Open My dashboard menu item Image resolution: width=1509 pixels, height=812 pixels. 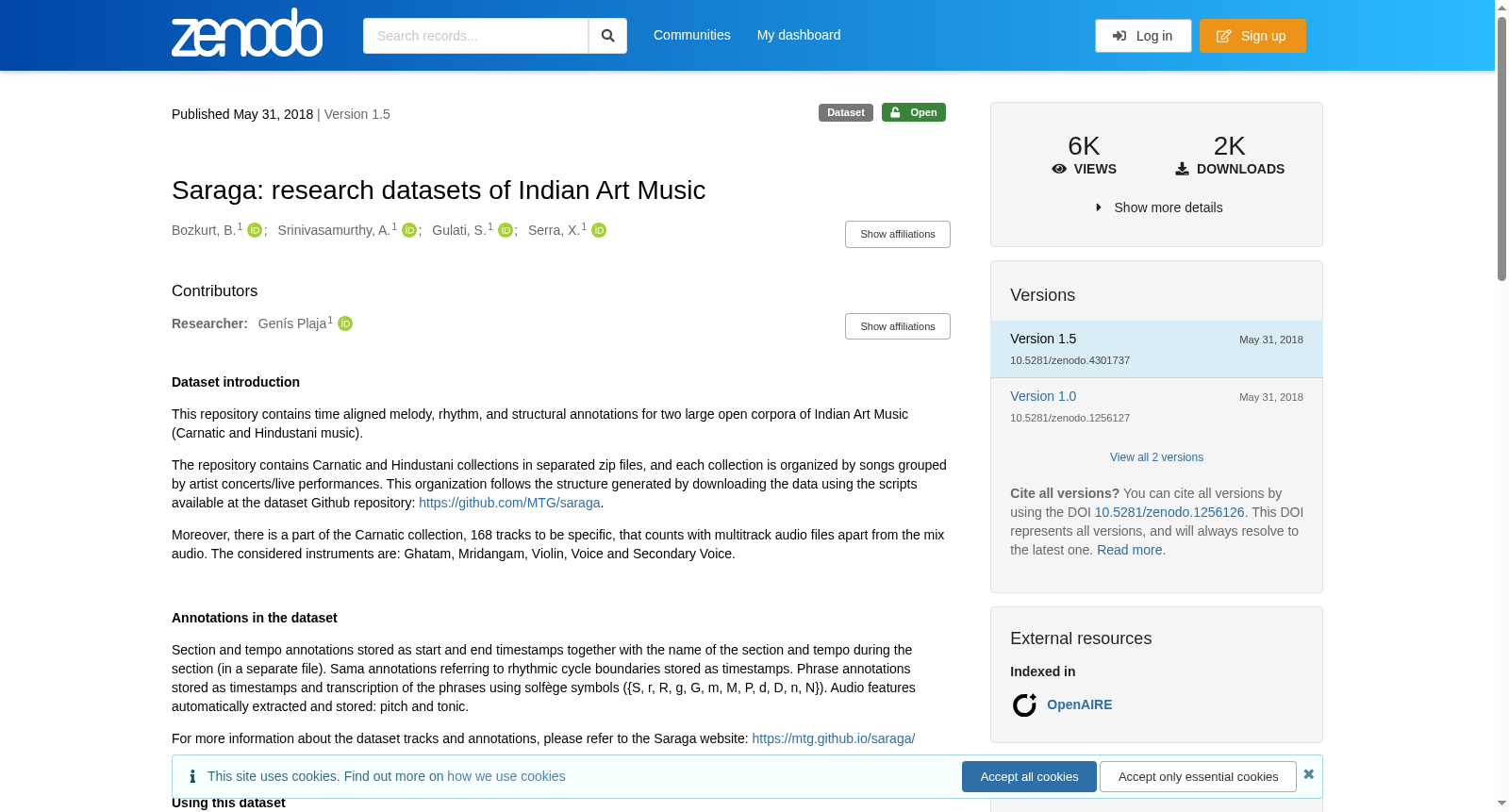coord(799,35)
